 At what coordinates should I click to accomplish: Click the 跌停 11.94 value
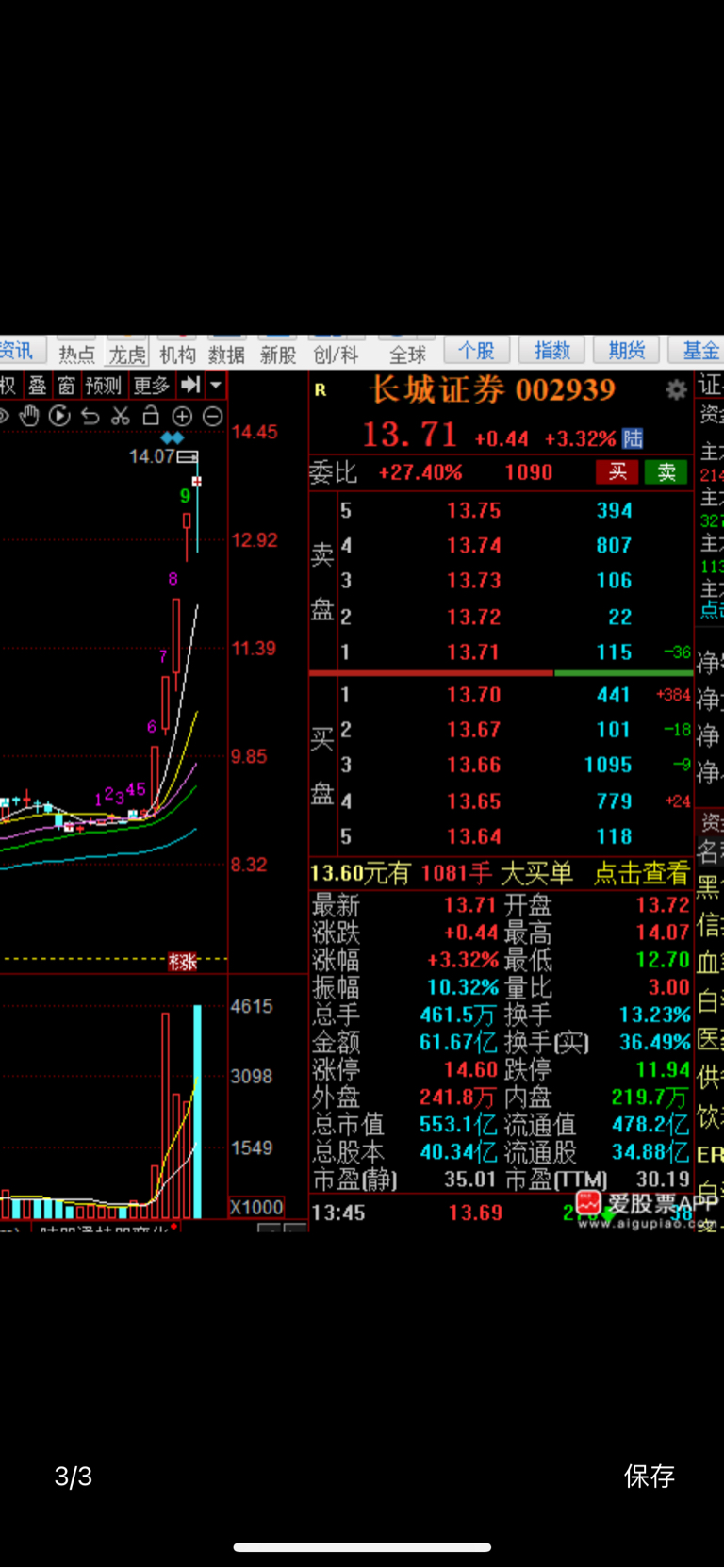click(663, 1070)
